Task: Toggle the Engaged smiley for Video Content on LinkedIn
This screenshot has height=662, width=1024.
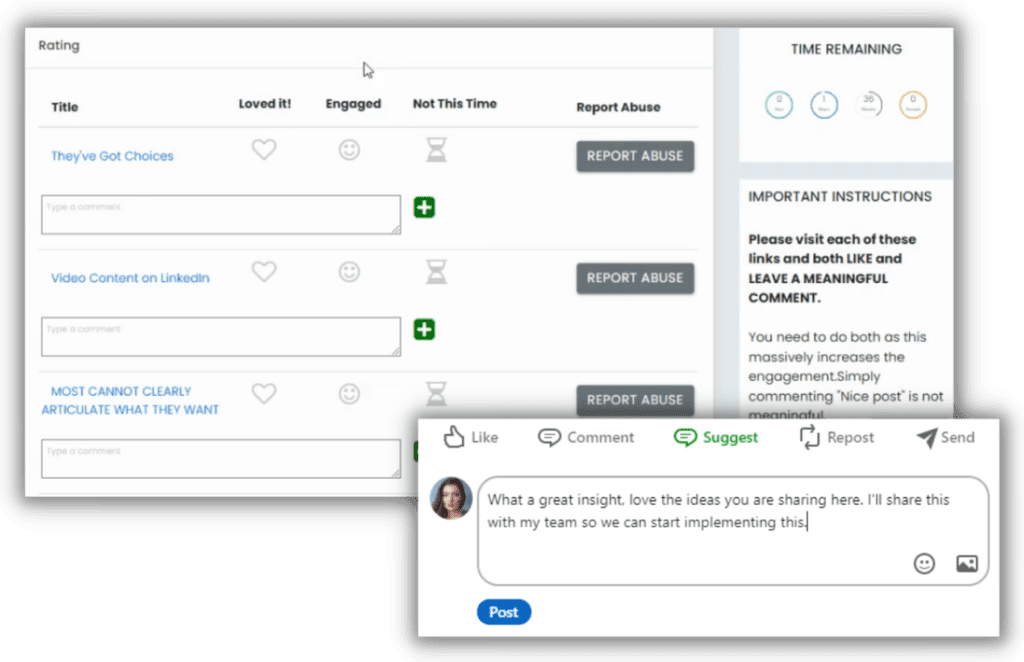Action: (x=348, y=270)
